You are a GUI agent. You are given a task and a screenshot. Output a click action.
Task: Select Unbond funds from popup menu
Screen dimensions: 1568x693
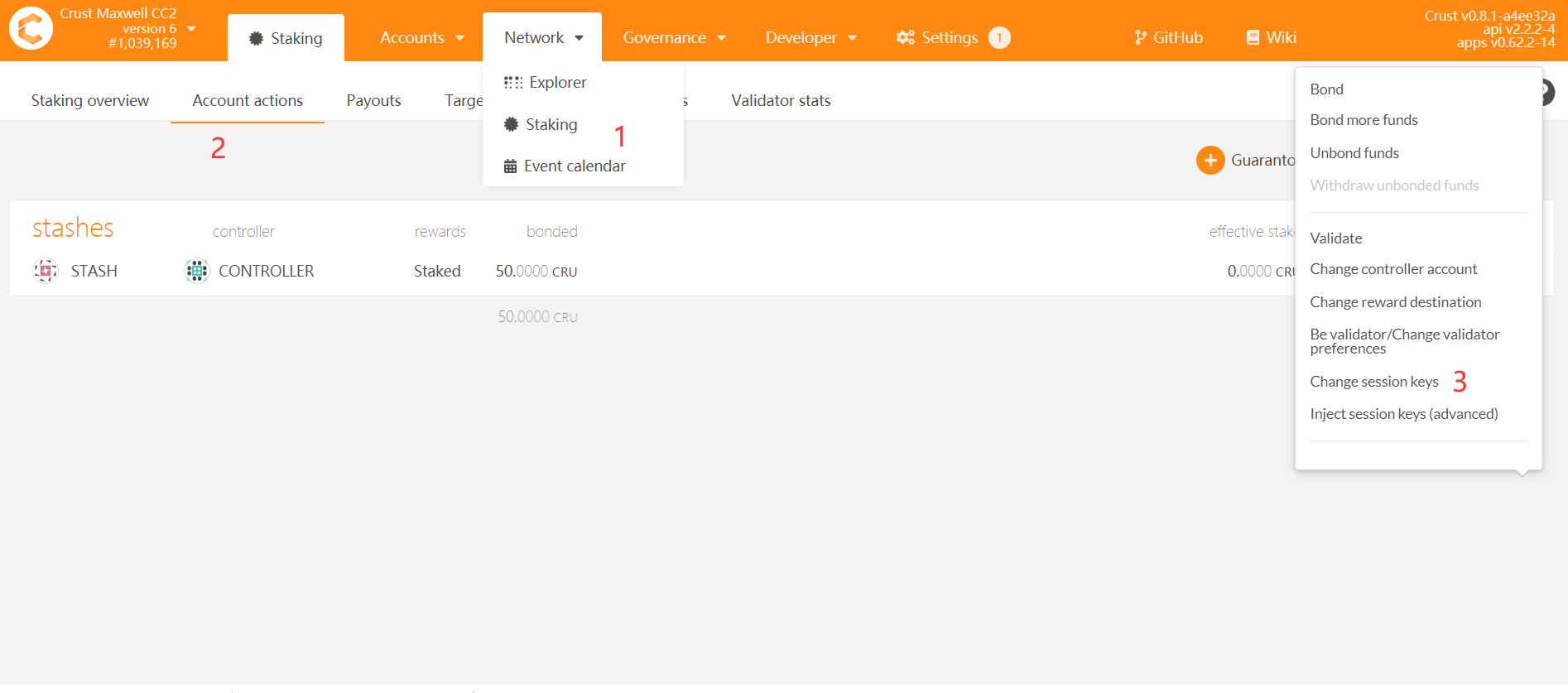point(1354,153)
